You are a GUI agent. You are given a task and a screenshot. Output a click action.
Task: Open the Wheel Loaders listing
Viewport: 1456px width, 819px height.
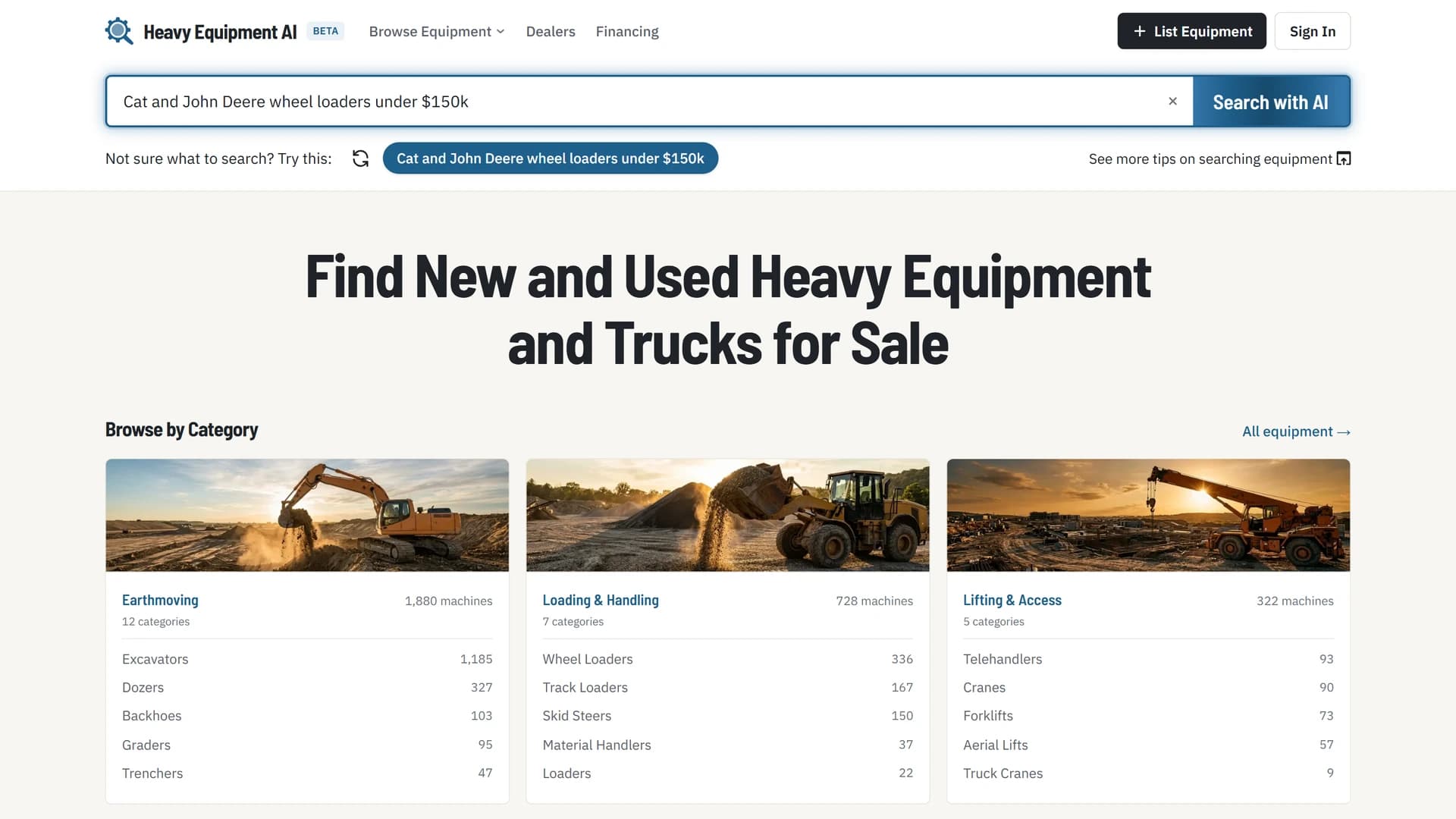(727, 659)
